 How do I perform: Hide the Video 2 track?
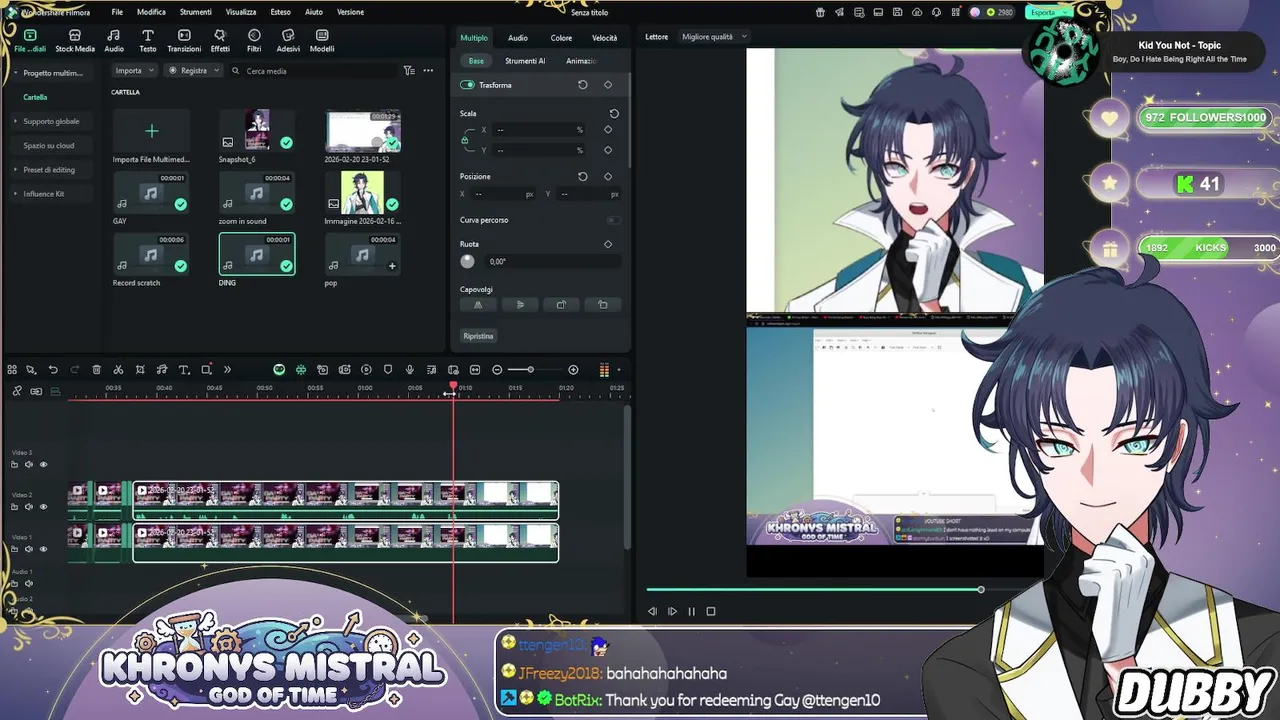pos(43,507)
